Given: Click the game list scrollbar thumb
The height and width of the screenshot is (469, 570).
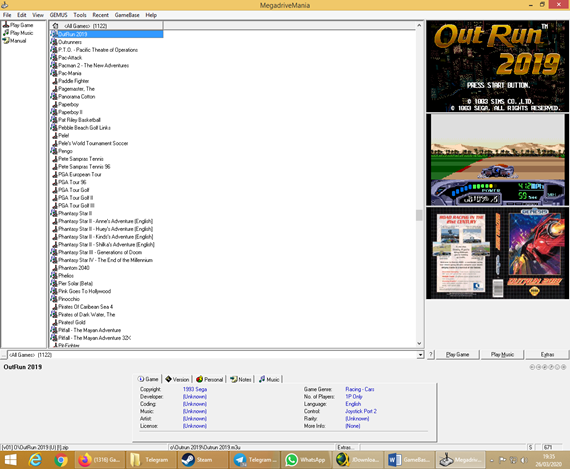Looking at the screenshot, I should pos(419,215).
